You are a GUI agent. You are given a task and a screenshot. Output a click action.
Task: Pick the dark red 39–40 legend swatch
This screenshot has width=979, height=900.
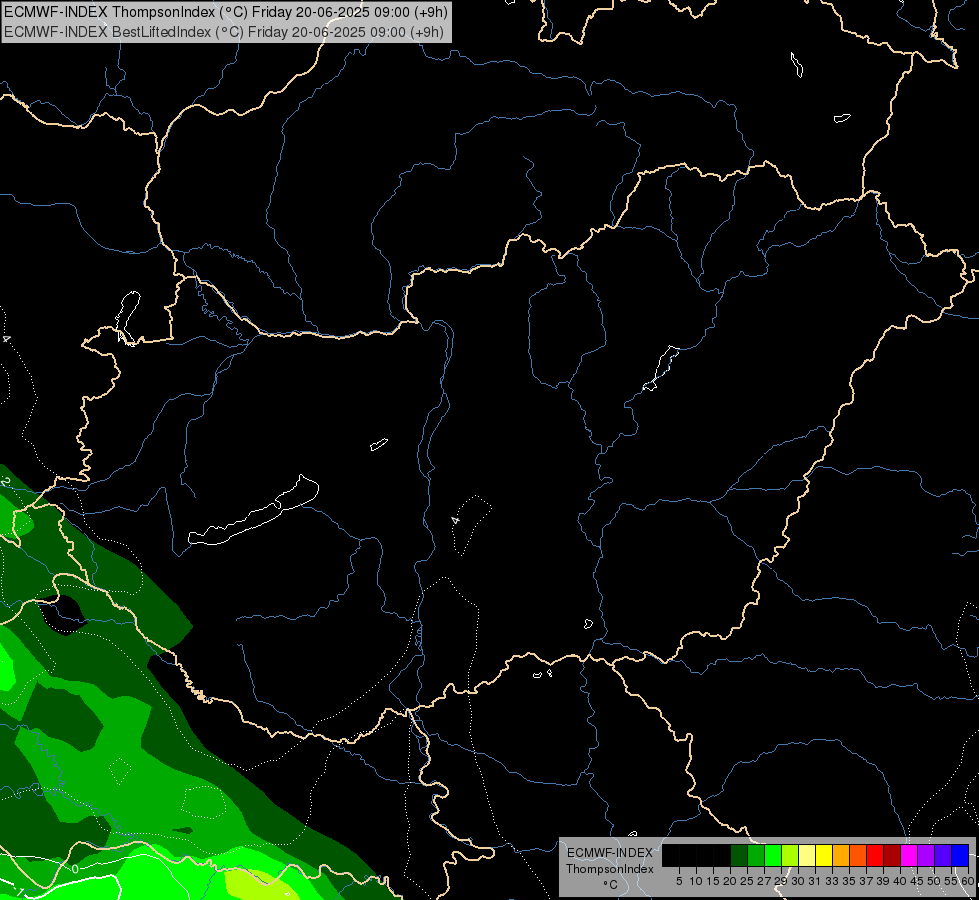pyautogui.click(x=892, y=855)
